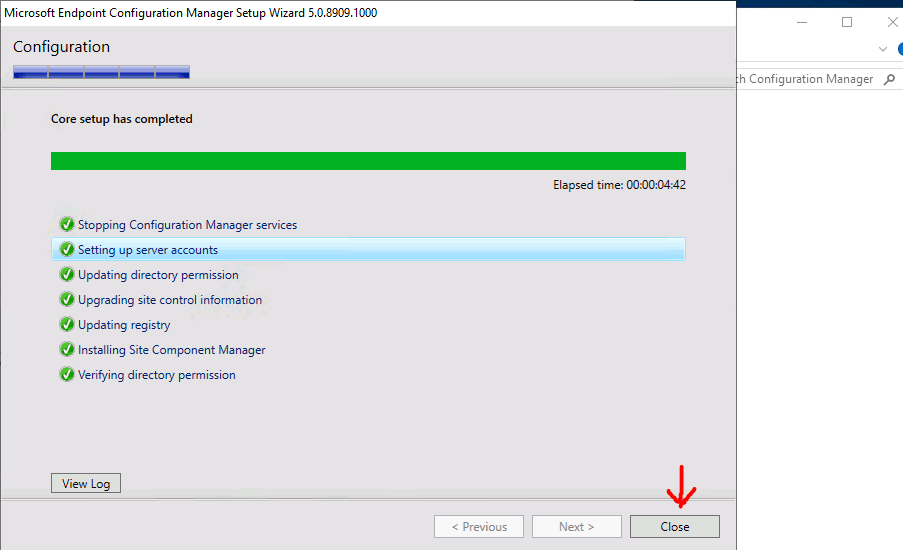Open the View Log button
This screenshot has height=550, width=903.
86,483
